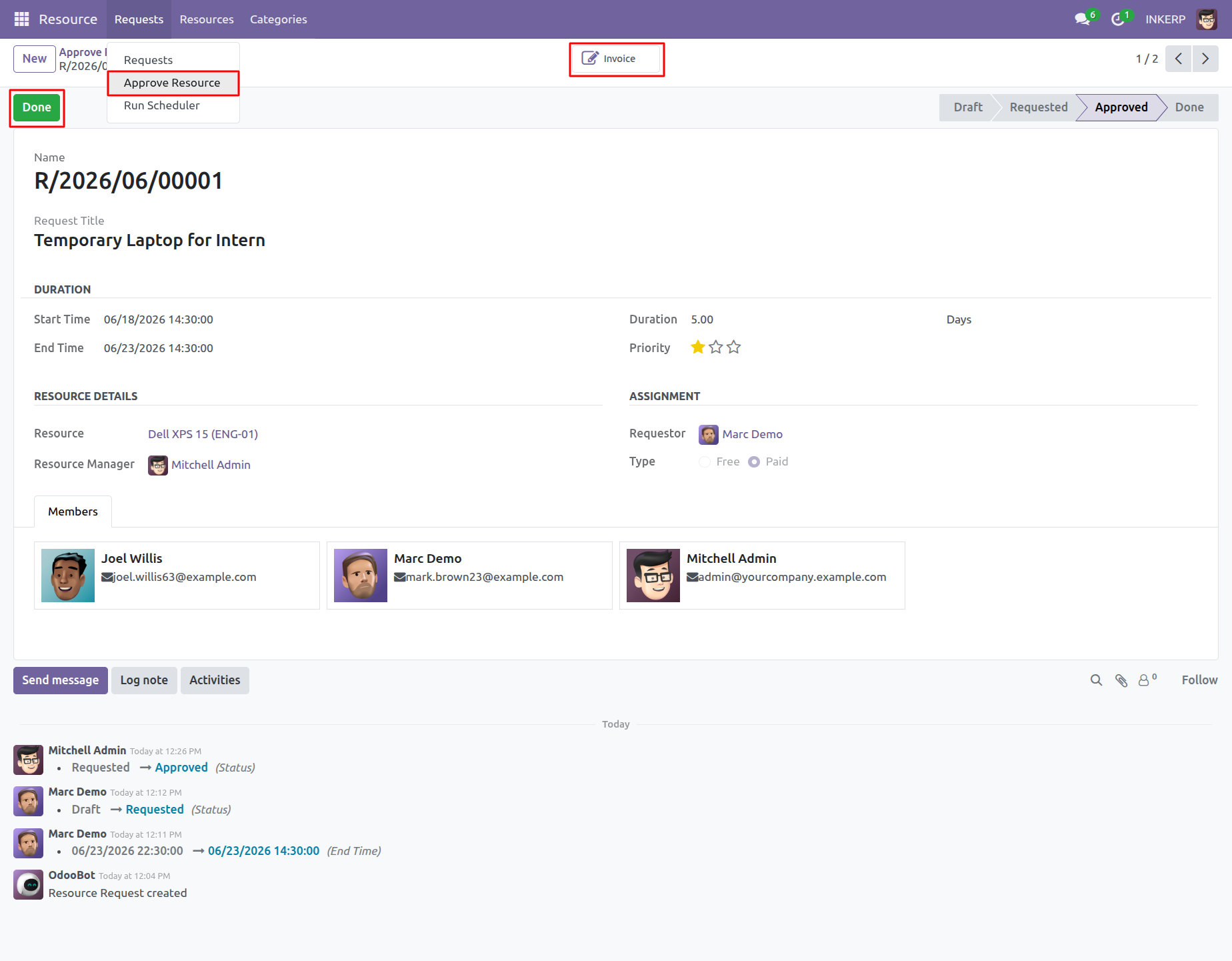Click Mitchell Admin member photo
Viewport: 1232px width, 961px height.
coord(653,576)
